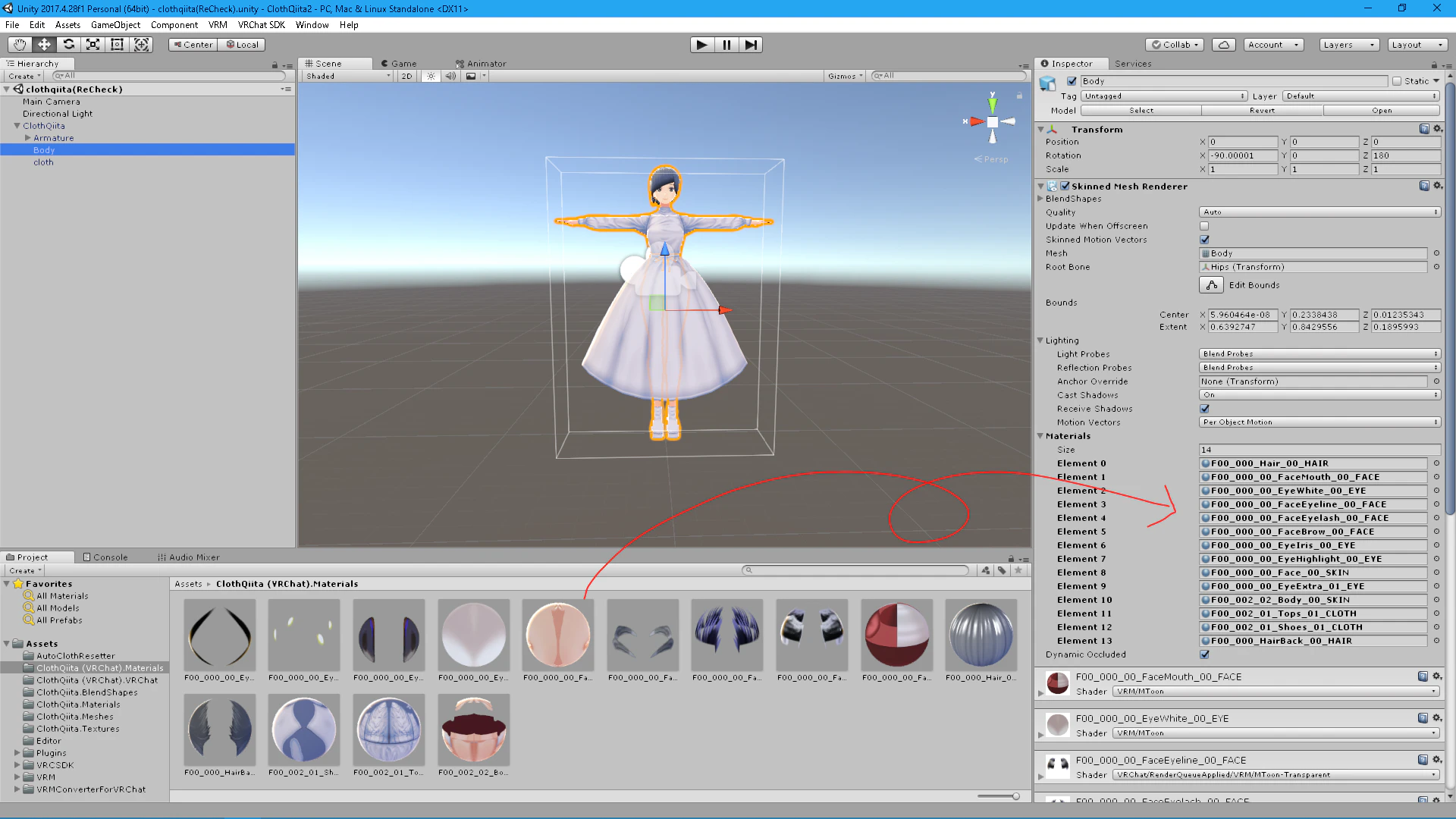1456x819 pixels.
Task: Open the Quality Auto dropdown
Action: pyautogui.click(x=1319, y=212)
